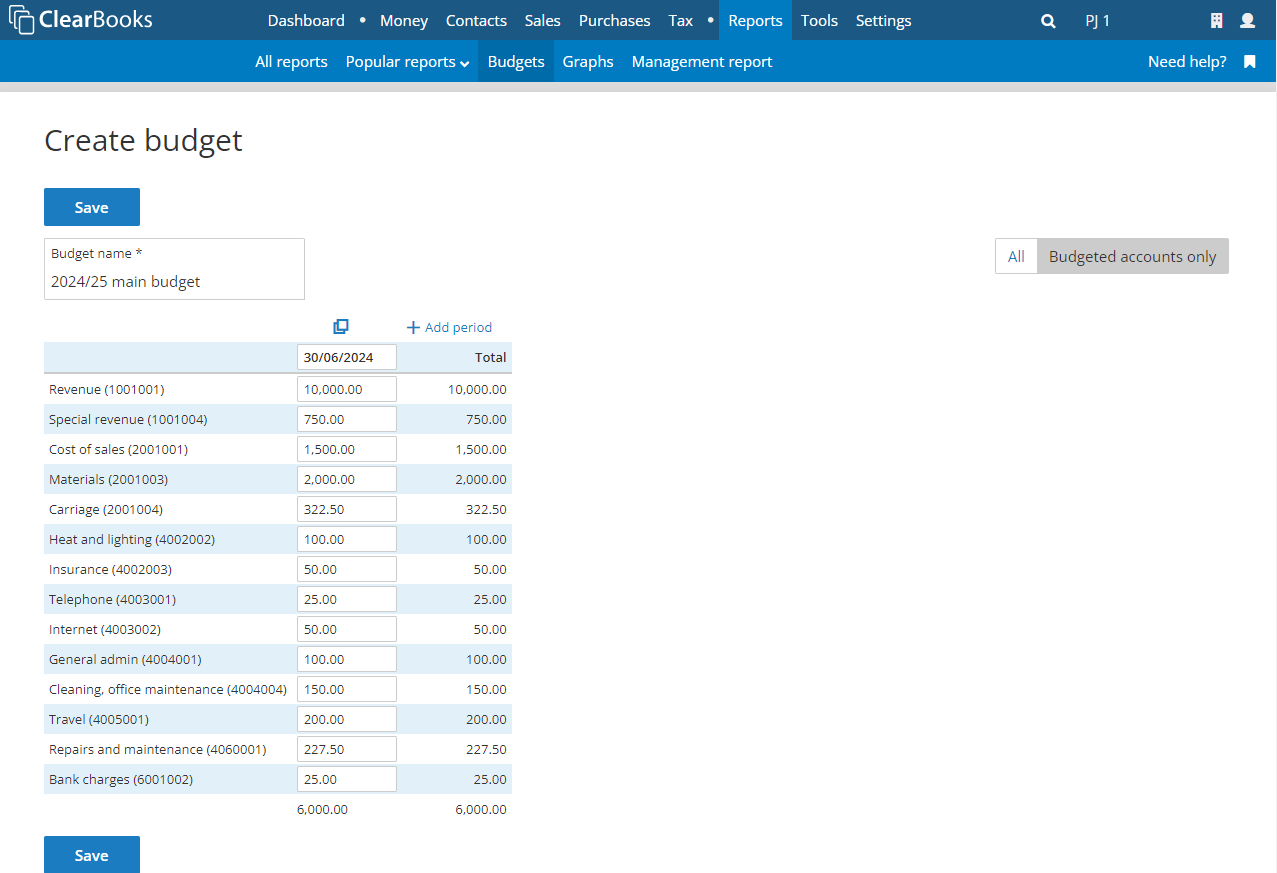Click the Add period link
The width and height of the screenshot is (1277, 873).
(x=449, y=327)
